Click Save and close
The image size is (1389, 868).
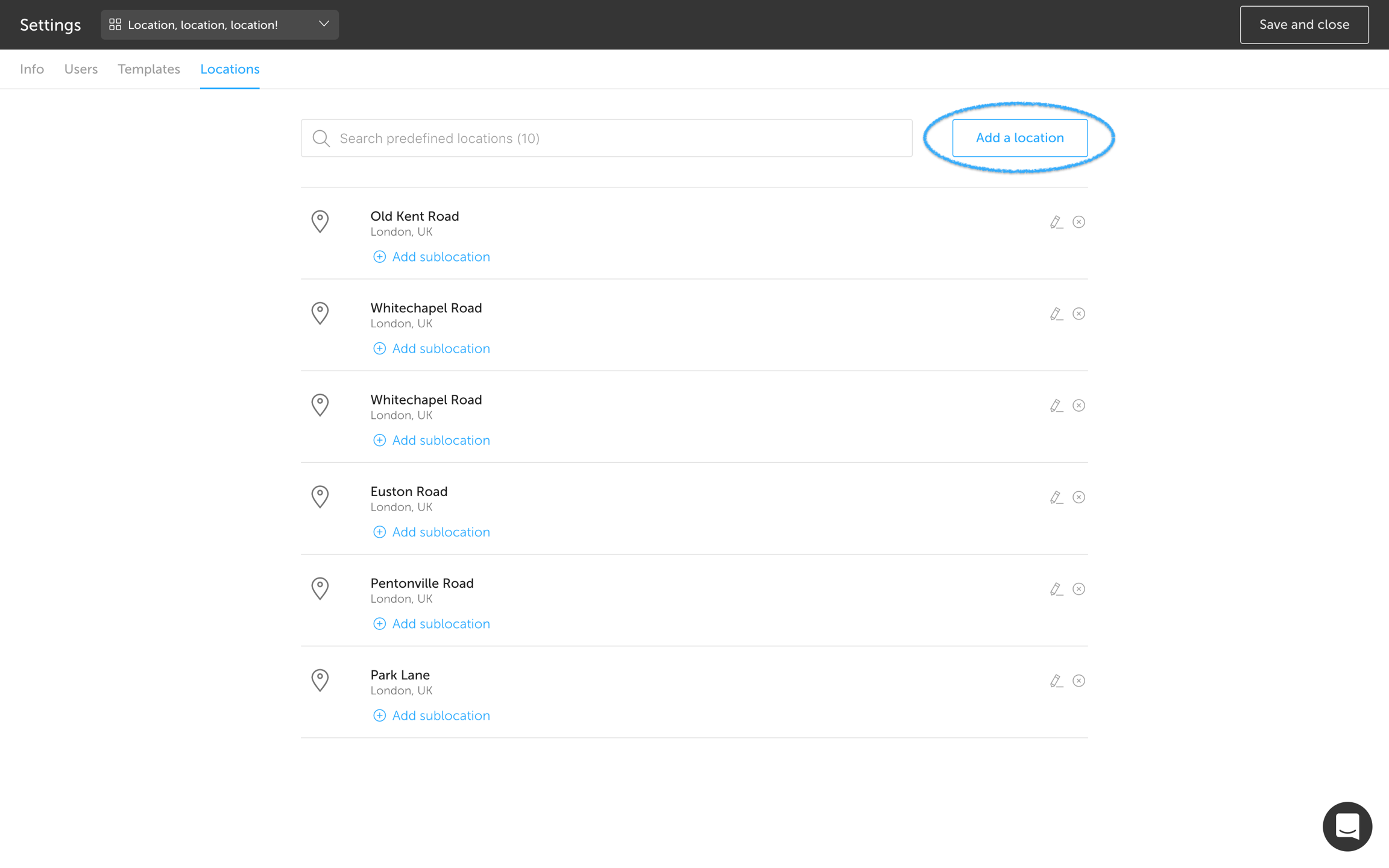click(1303, 25)
